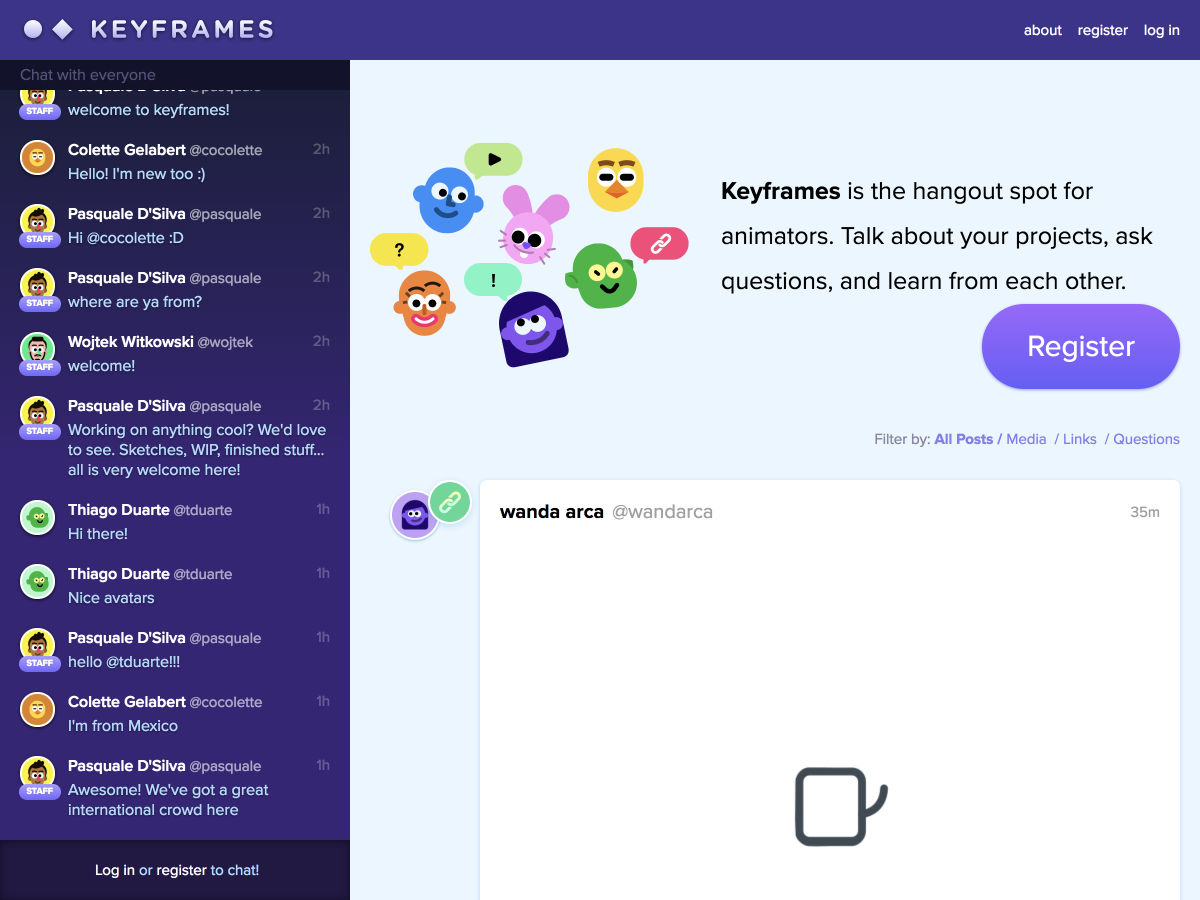The height and width of the screenshot is (900, 1200).
Task: Click the yellow question mark speech bubble
Action: click(399, 251)
